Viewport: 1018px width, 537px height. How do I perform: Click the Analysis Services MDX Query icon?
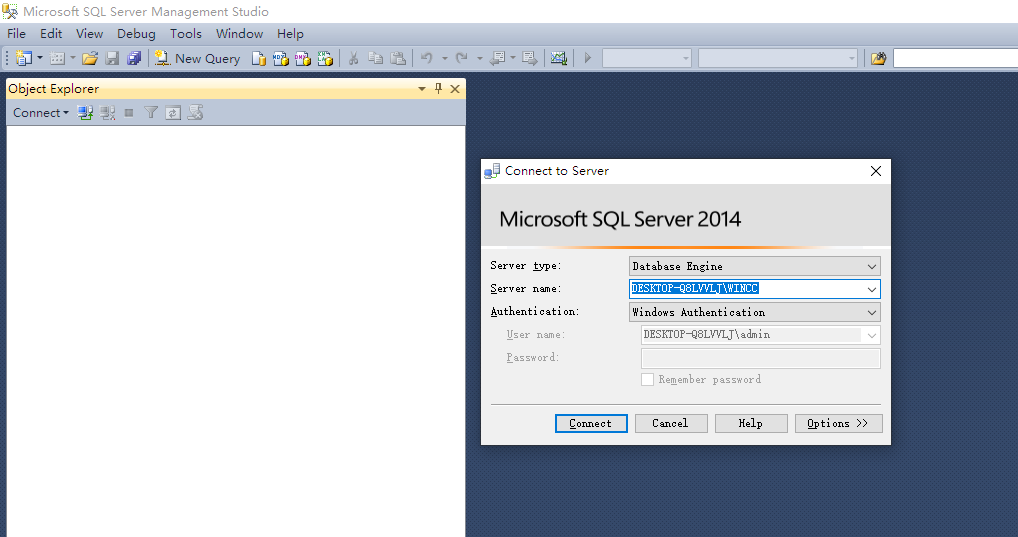pos(280,58)
